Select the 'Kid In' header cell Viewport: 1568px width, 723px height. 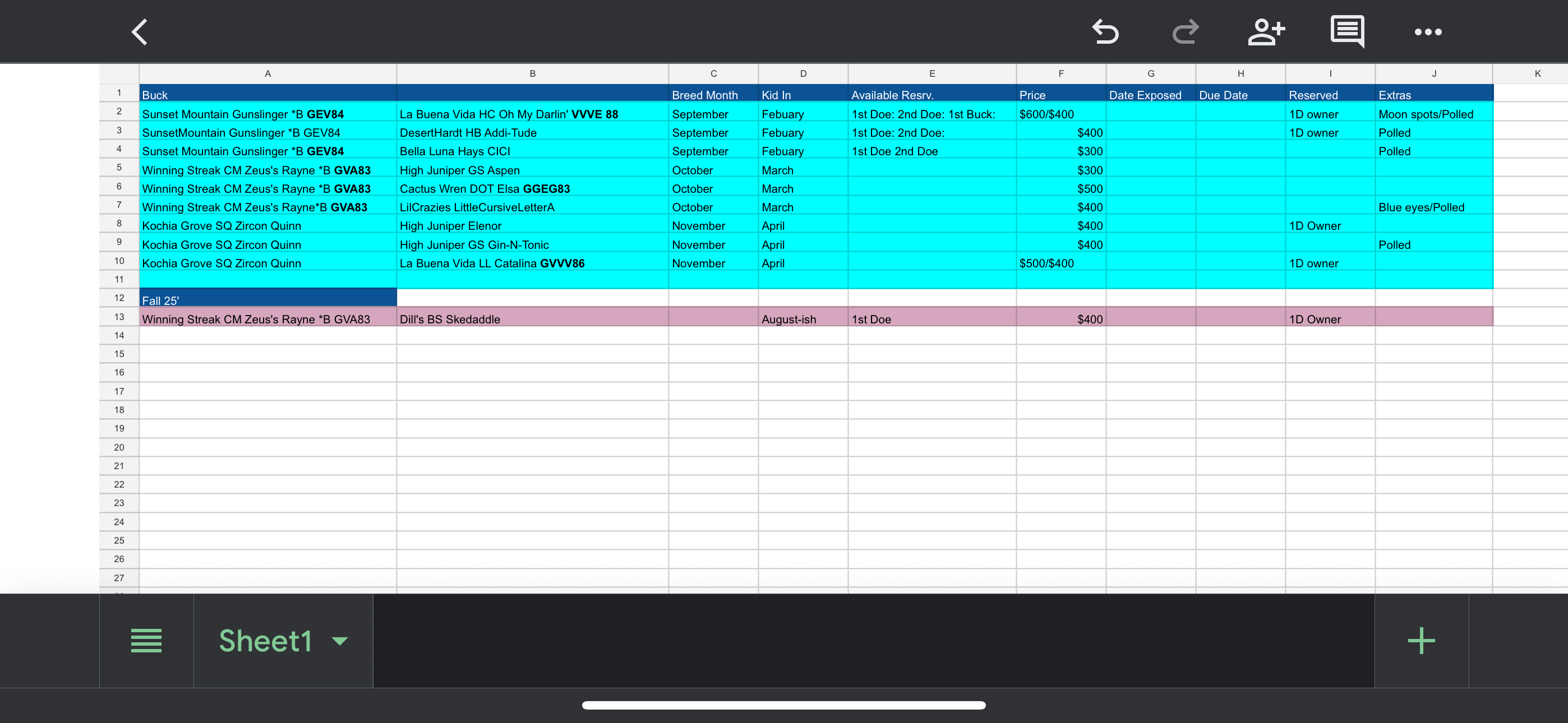(x=803, y=93)
